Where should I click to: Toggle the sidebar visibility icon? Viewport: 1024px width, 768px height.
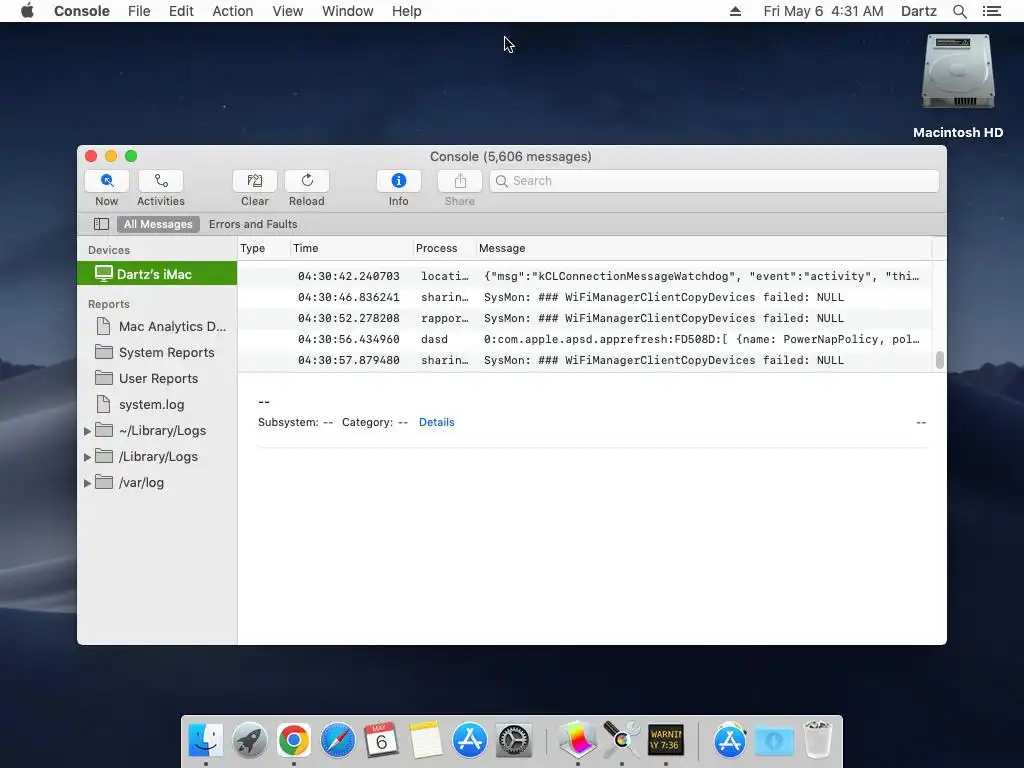click(x=101, y=224)
